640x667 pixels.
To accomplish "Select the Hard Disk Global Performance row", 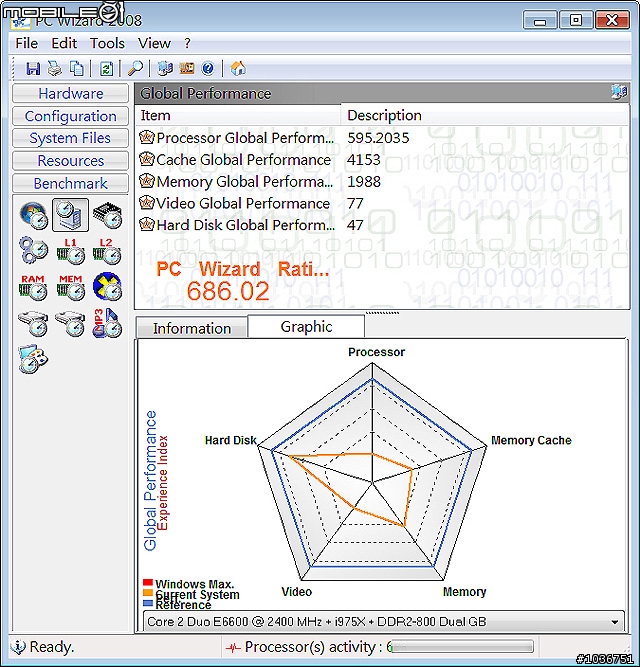I will tap(382, 225).
